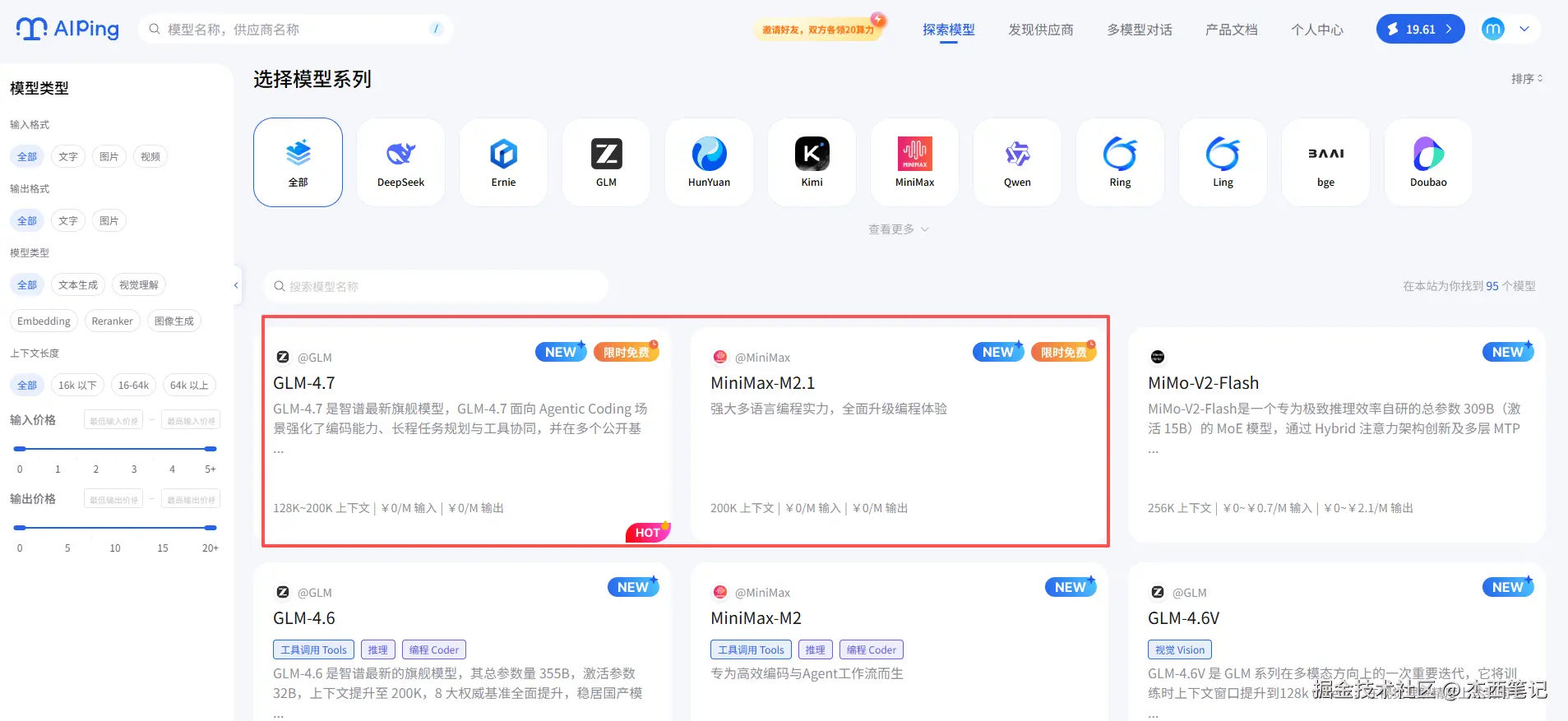Open the 排序 sort dropdown
Image resolution: width=1568 pixels, height=721 pixels.
tap(1527, 79)
